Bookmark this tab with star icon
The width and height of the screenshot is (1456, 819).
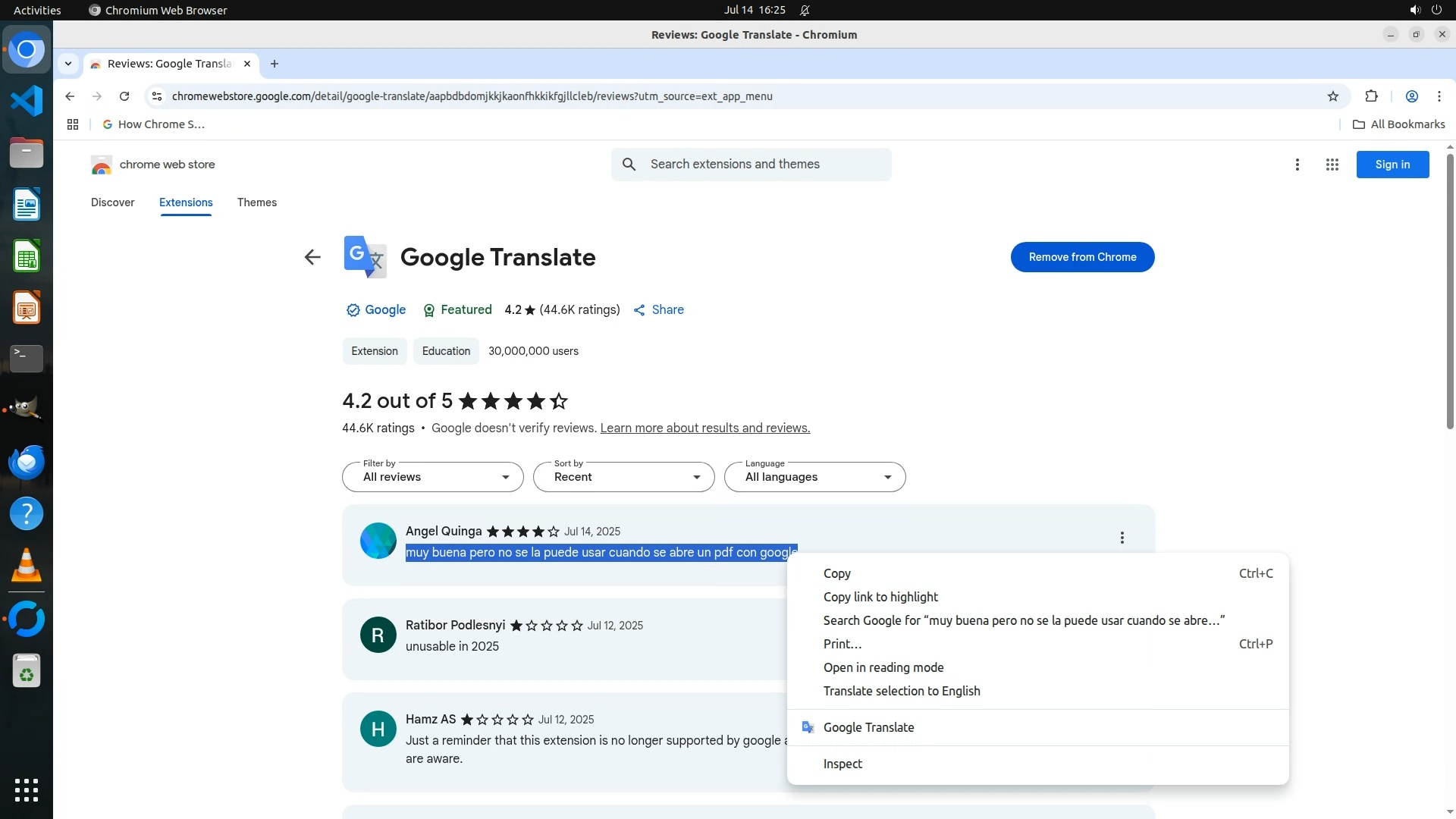coord(1333,96)
